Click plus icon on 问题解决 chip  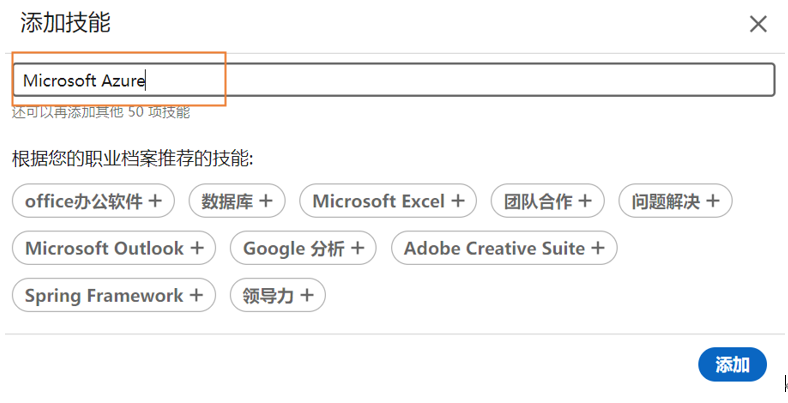click(x=713, y=201)
